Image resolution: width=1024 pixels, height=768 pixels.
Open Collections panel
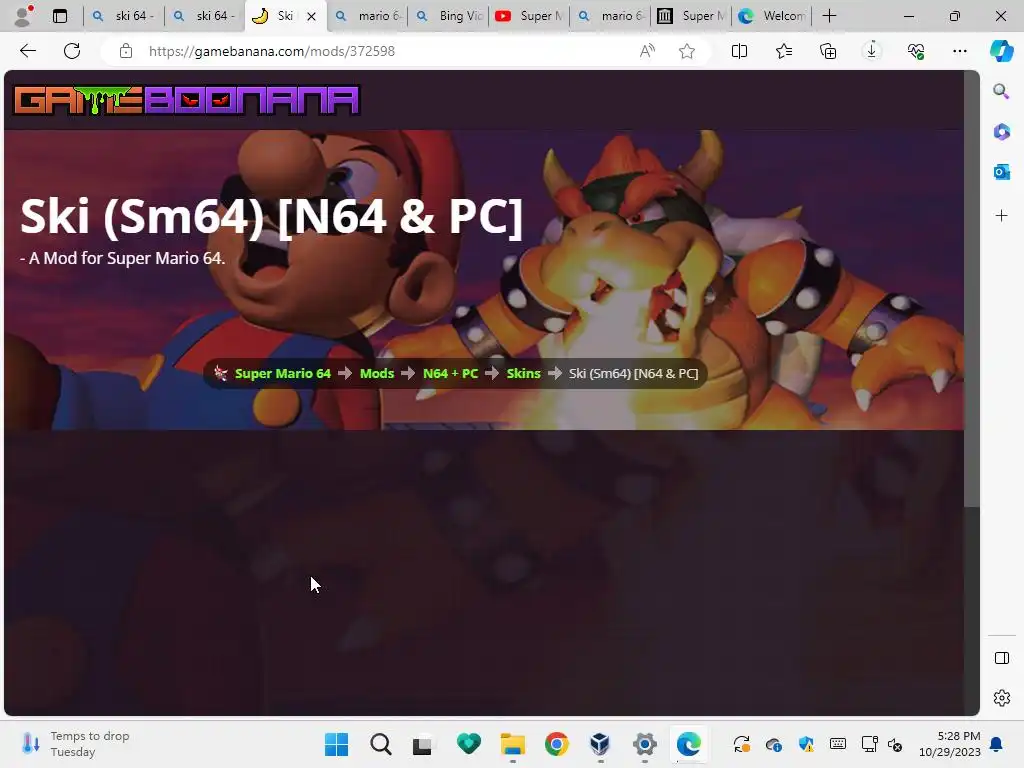pyautogui.click(x=828, y=51)
